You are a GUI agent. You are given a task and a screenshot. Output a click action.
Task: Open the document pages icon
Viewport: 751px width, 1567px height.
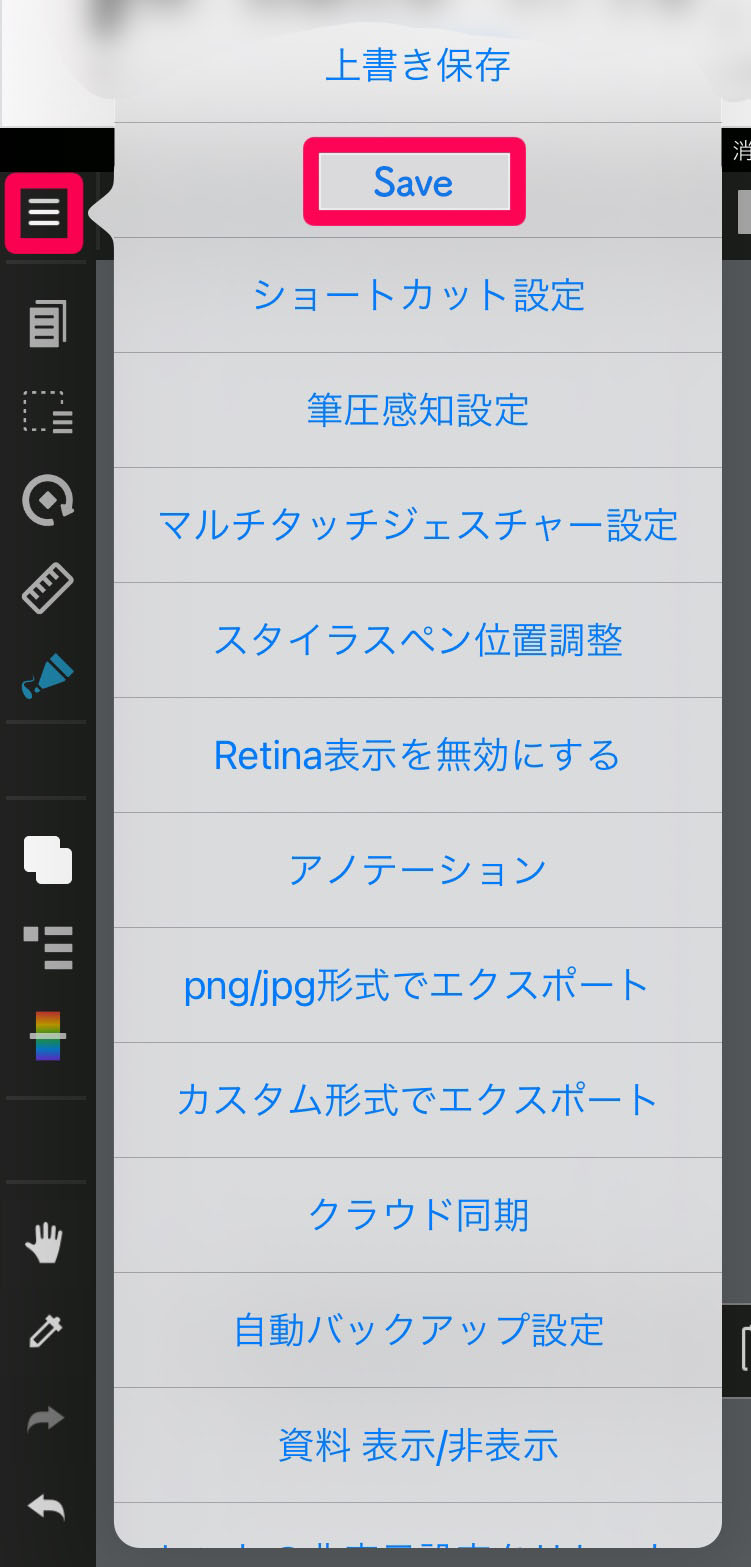47,324
